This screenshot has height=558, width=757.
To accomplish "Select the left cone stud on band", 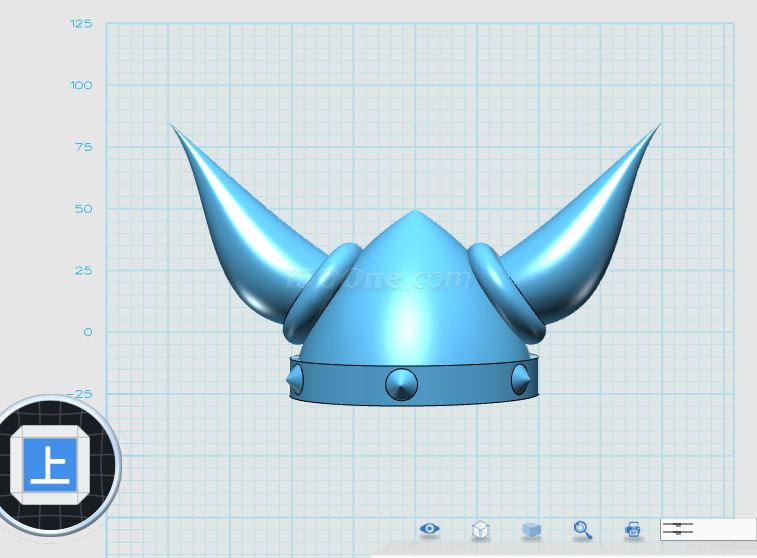I will tap(295, 378).
